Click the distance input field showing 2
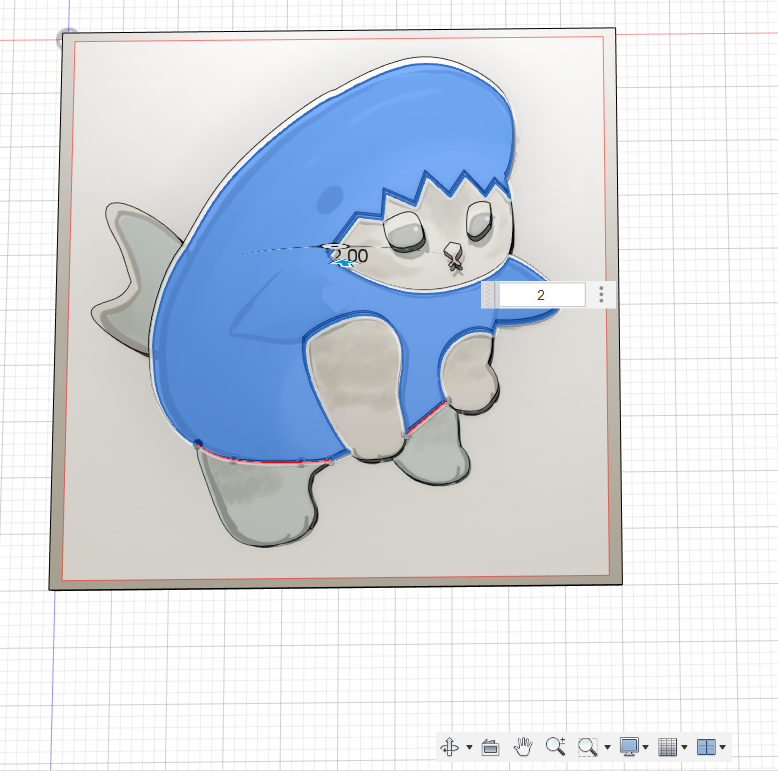This screenshot has width=778, height=771. pos(541,295)
